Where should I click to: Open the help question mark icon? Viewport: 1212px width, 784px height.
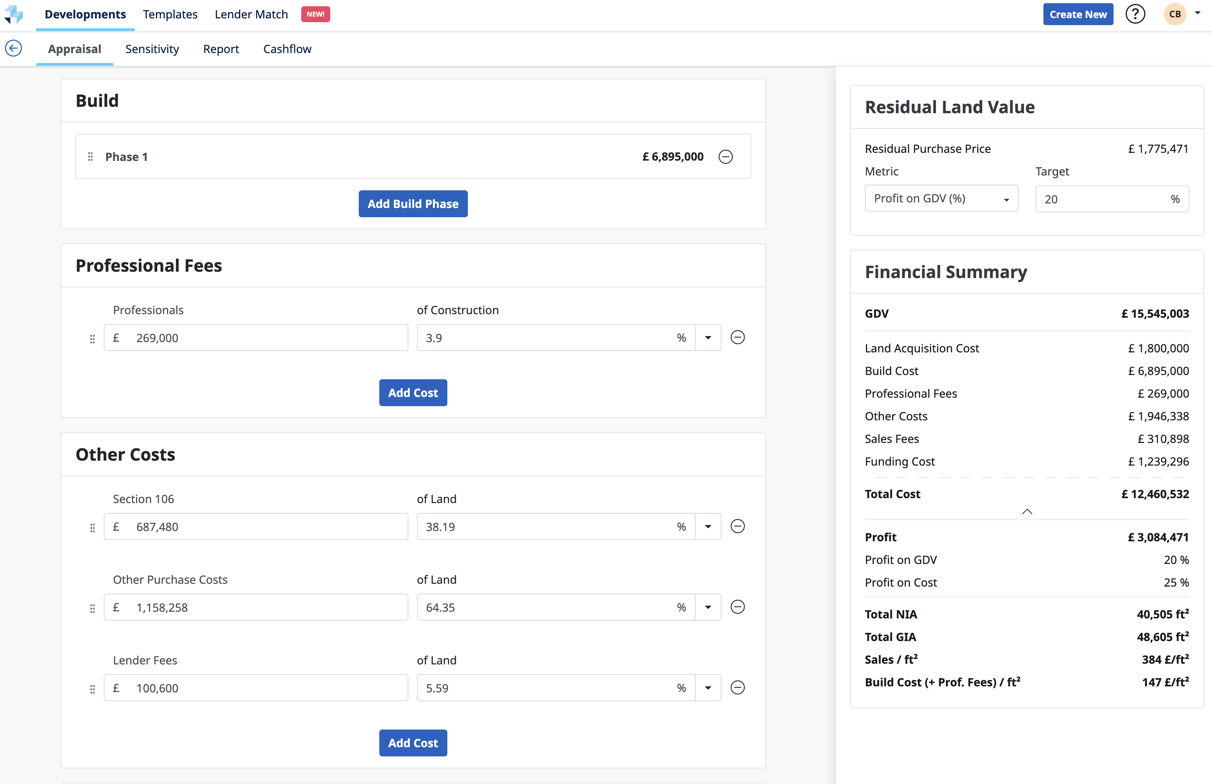pos(1135,14)
